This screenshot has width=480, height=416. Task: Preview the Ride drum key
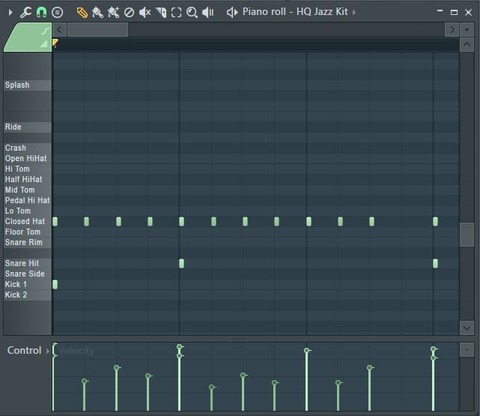tap(28, 127)
